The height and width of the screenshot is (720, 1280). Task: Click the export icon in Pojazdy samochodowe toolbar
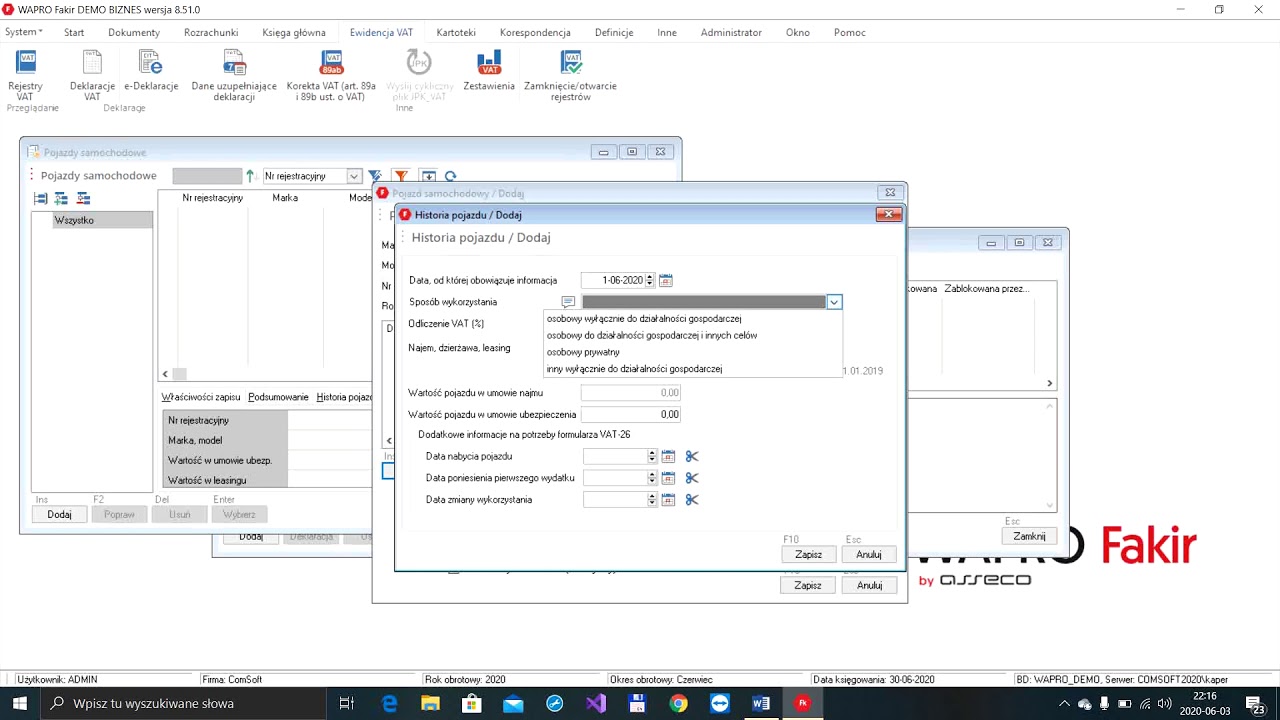(x=428, y=176)
